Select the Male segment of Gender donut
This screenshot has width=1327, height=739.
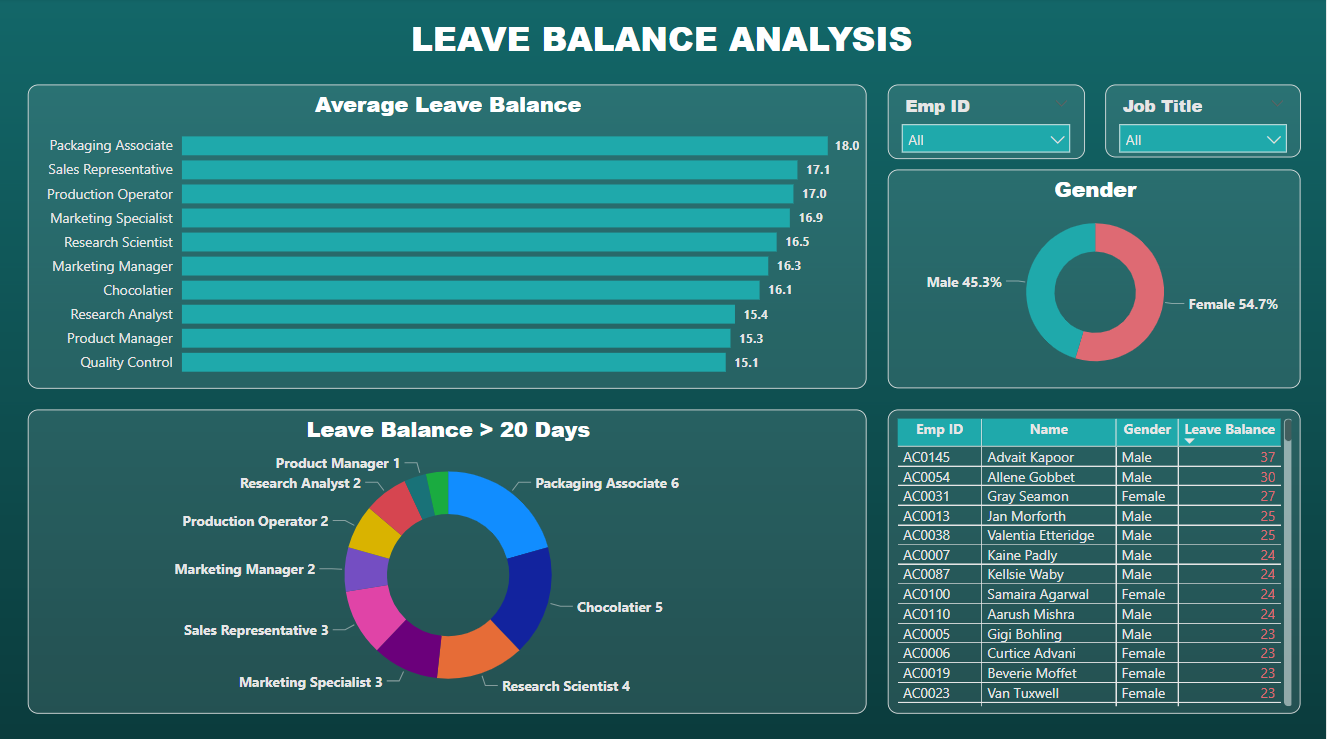[x=1047, y=290]
